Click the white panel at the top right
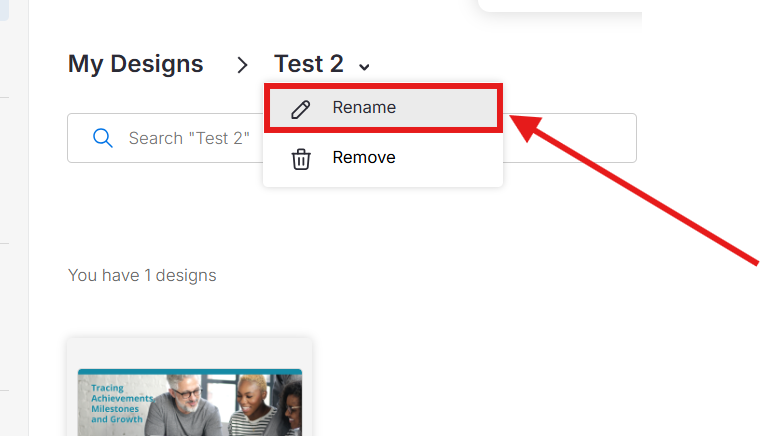This screenshot has width=760, height=436. (560, 5)
